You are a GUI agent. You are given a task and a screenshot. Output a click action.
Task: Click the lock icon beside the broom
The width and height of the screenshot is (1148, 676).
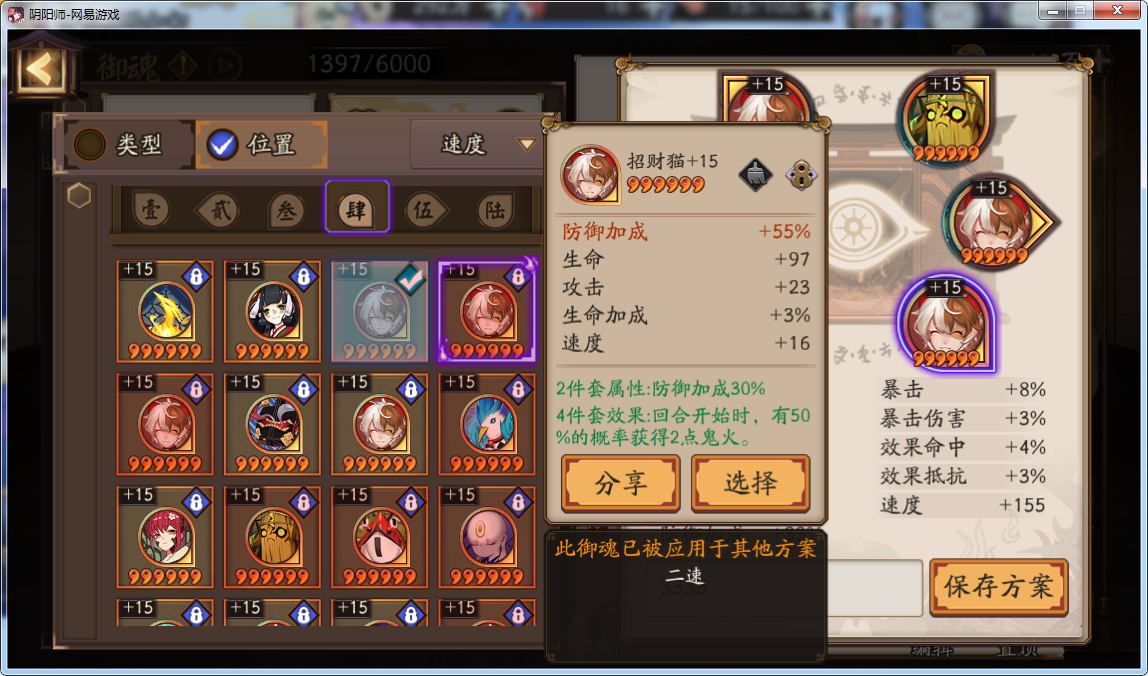[801, 176]
